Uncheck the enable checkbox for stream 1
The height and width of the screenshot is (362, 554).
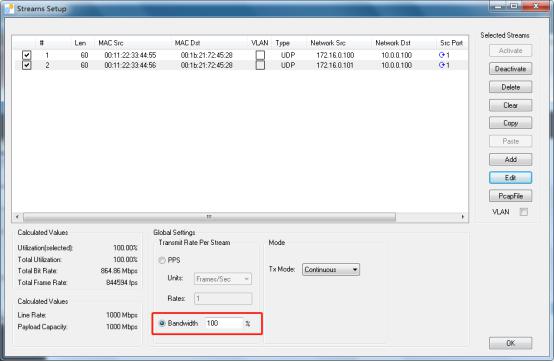pos(26,55)
